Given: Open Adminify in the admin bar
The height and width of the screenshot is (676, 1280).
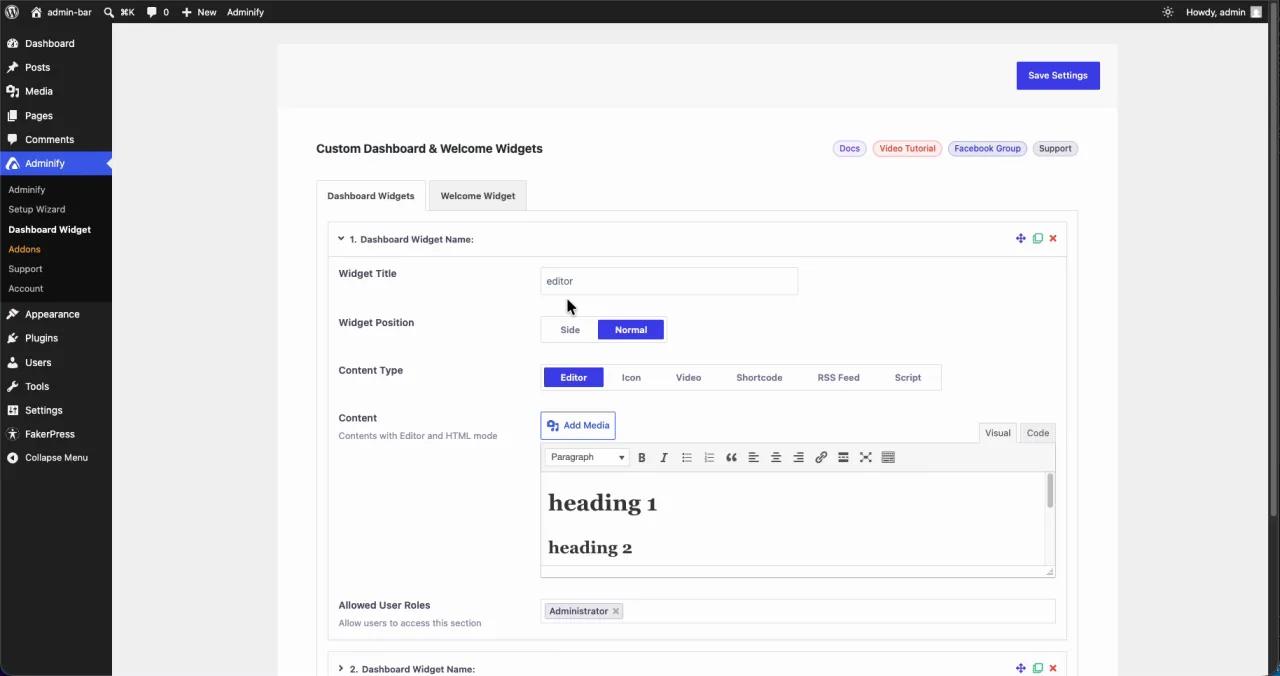Looking at the screenshot, I should click(x=245, y=12).
